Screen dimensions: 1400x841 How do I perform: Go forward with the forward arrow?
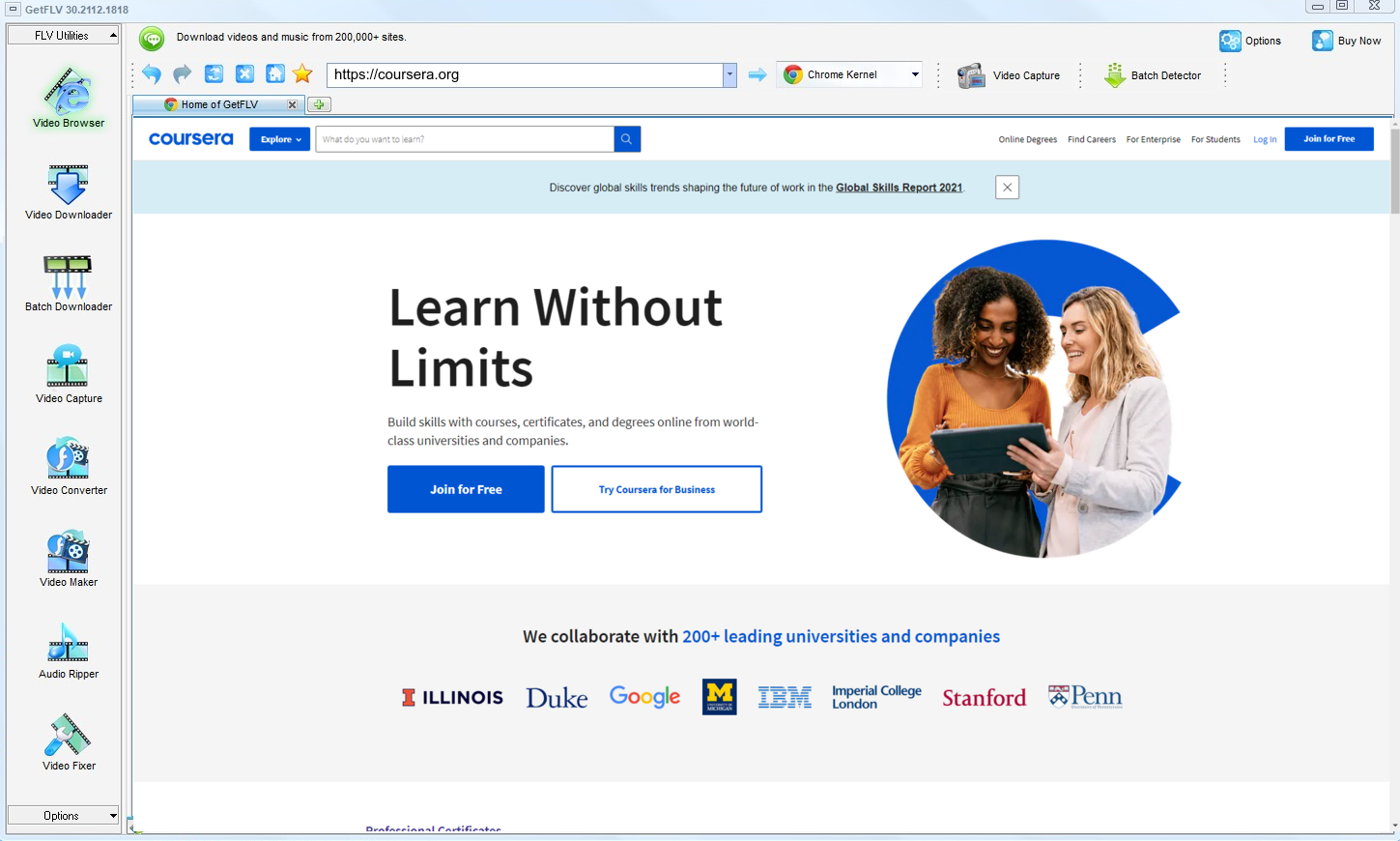click(183, 74)
